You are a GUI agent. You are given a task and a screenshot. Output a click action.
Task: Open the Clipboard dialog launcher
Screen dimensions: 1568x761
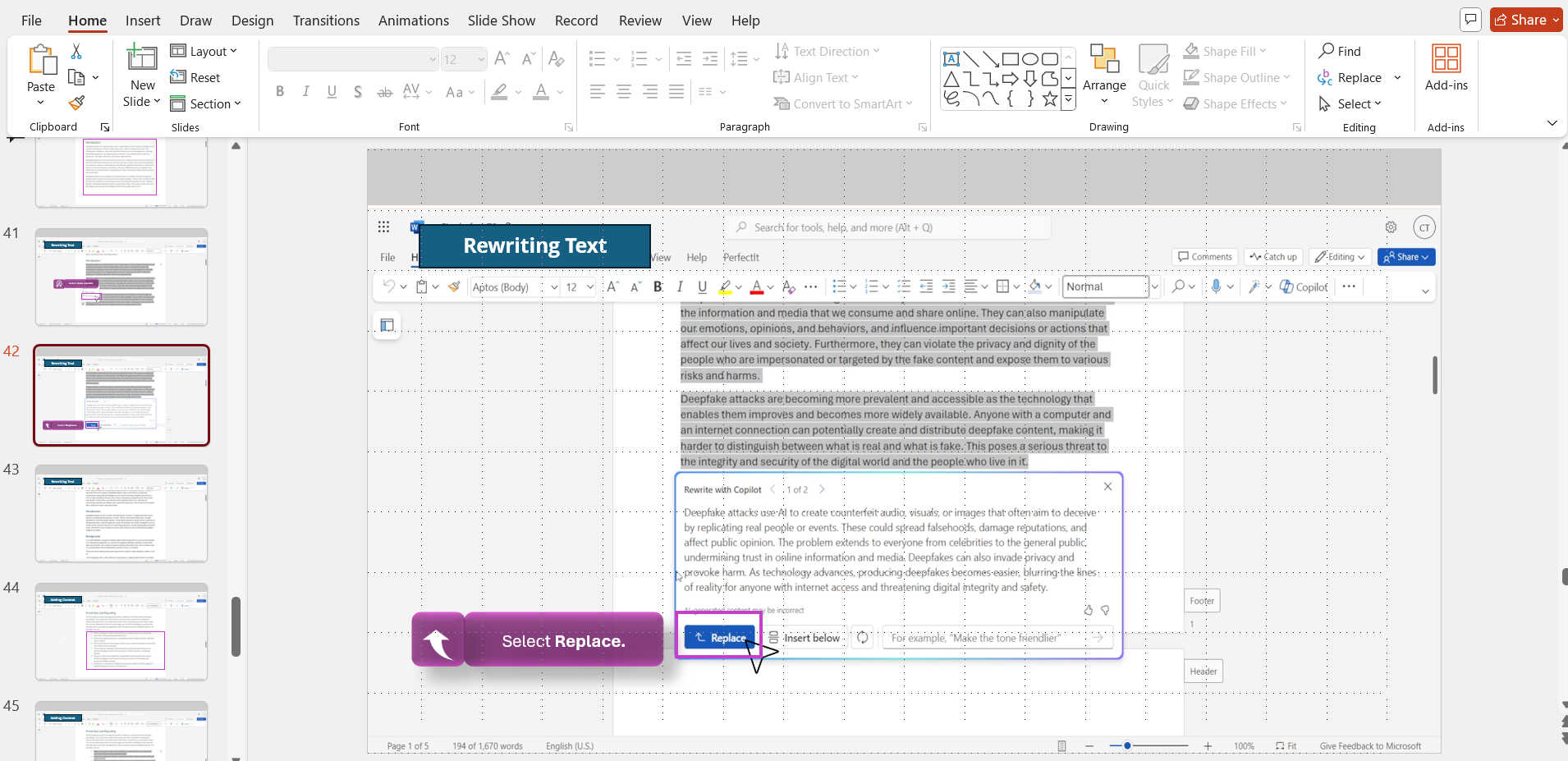pyautogui.click(x=105, y=127)
